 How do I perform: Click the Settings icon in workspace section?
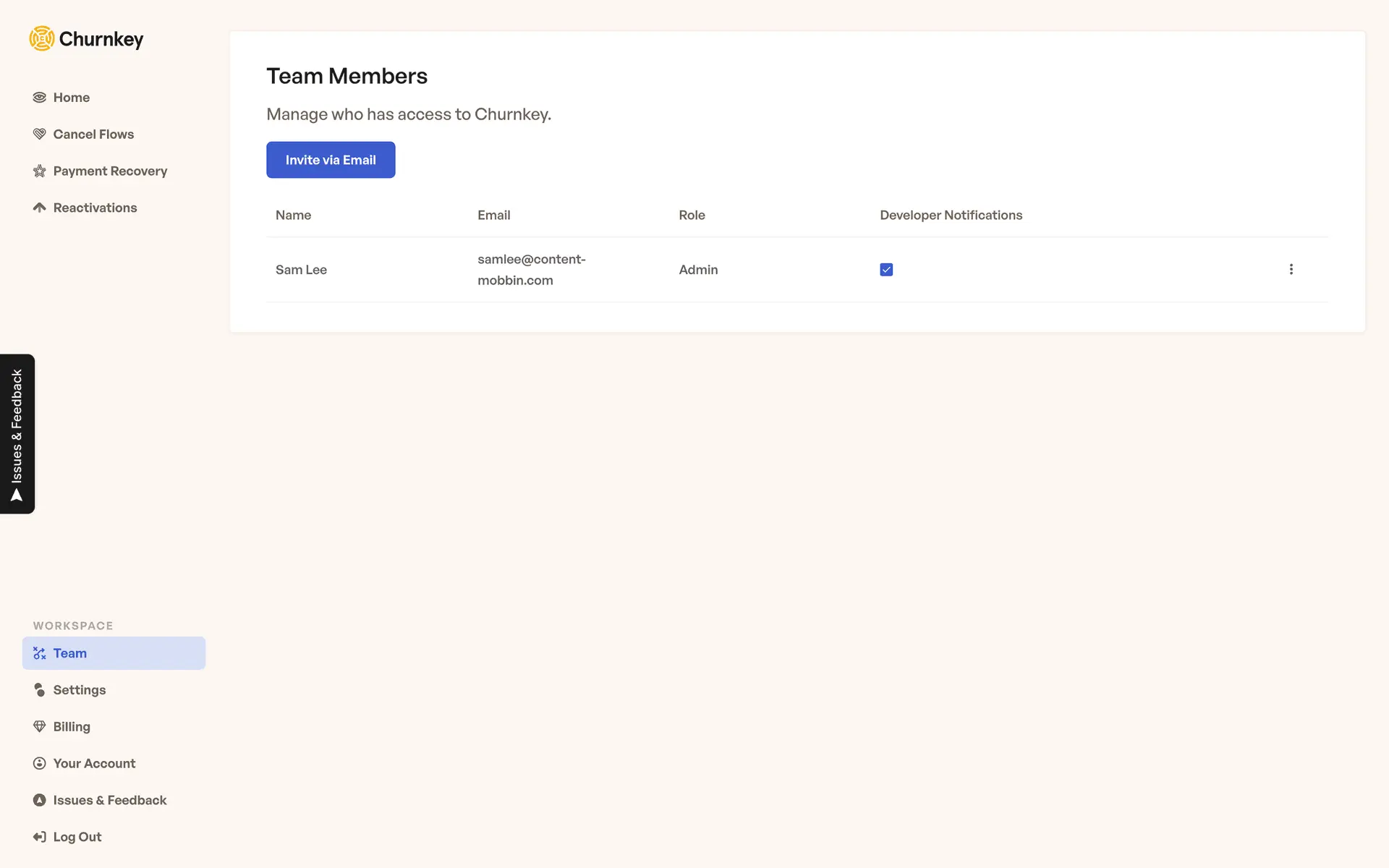pos(40,690)
